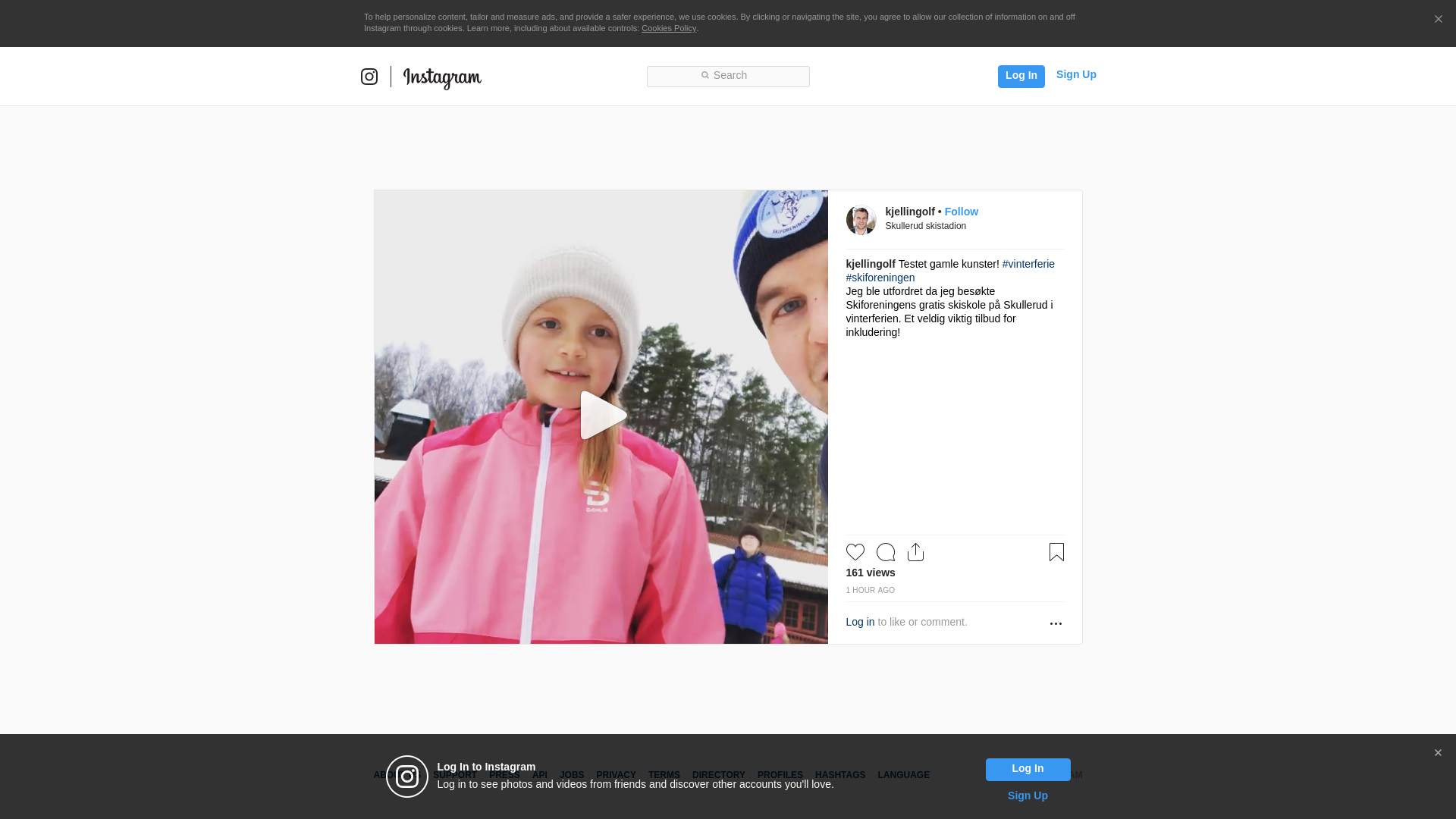Open the LANGUAGE footer selector
Viewport: 1456px width, 819px height.
903,775
